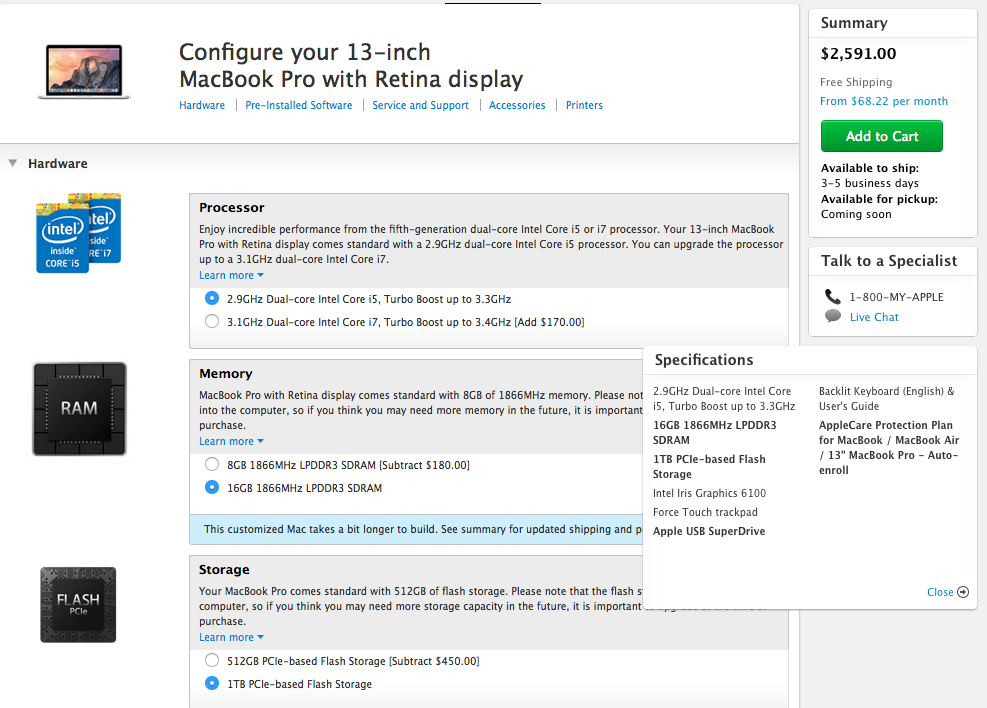987x708 pixels.
Task: Select 8GB 1866MHz LPDDR3 SDRAM option
Action: tap(212, 464)
